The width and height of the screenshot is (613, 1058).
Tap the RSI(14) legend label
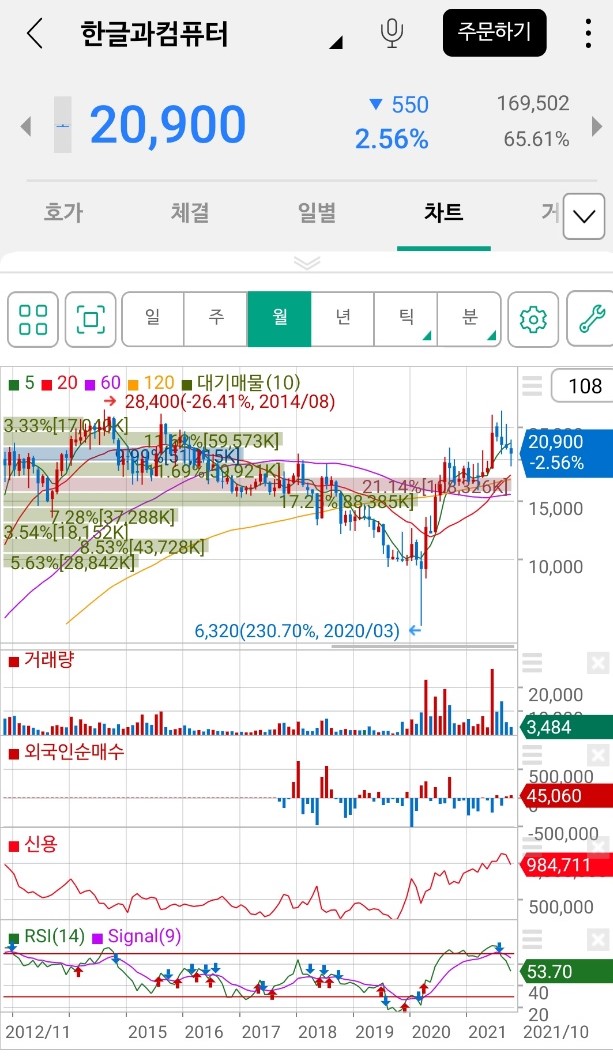pos(47,937)
